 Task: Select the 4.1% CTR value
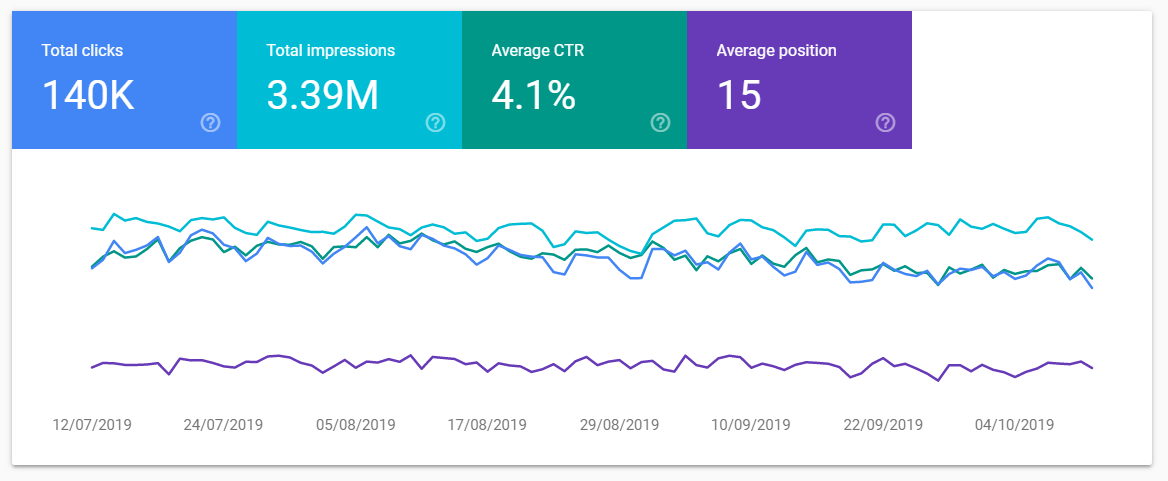(533, 95)
